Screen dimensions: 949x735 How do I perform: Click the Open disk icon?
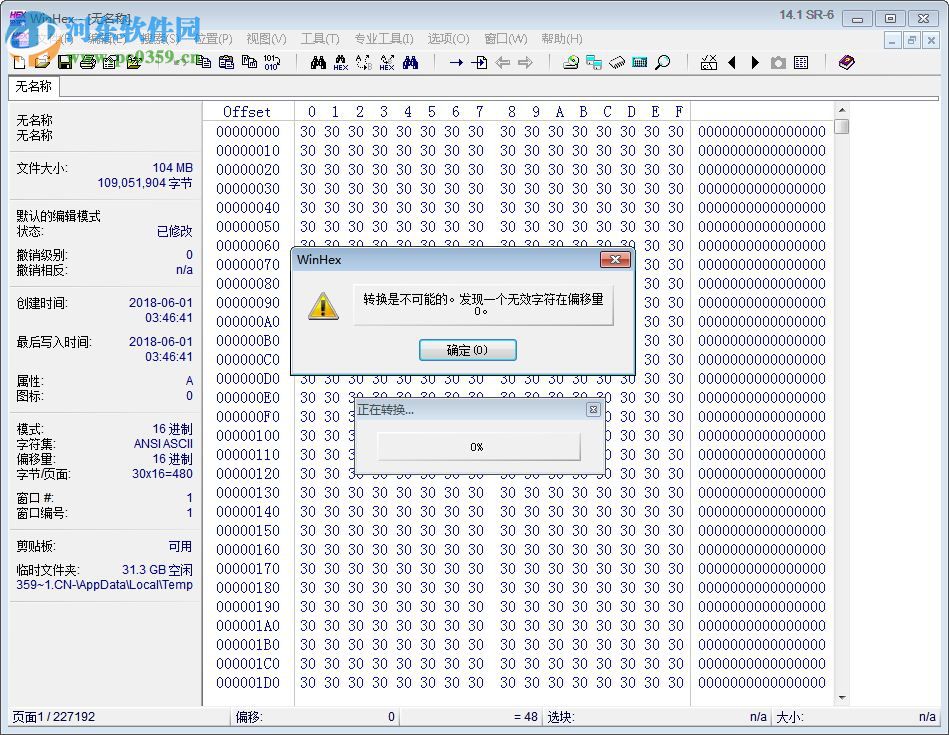pyautogui.click(x=571, y=62)
